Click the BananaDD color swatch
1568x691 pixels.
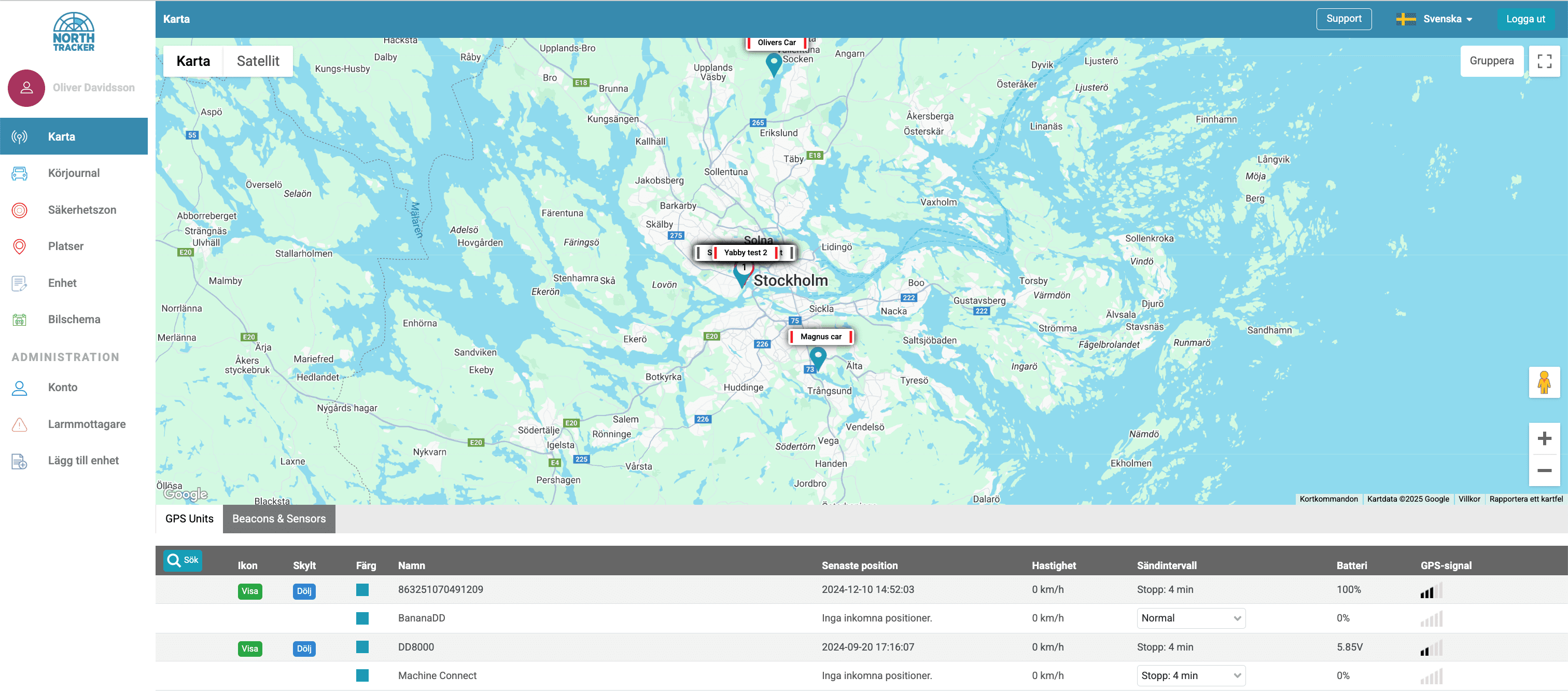point(362,618)
